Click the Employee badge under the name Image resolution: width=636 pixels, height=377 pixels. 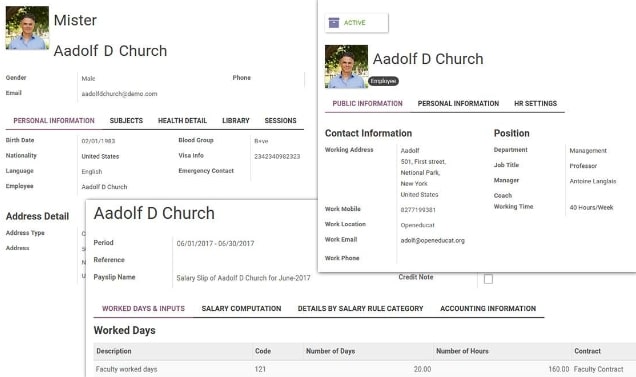(383, 81)
